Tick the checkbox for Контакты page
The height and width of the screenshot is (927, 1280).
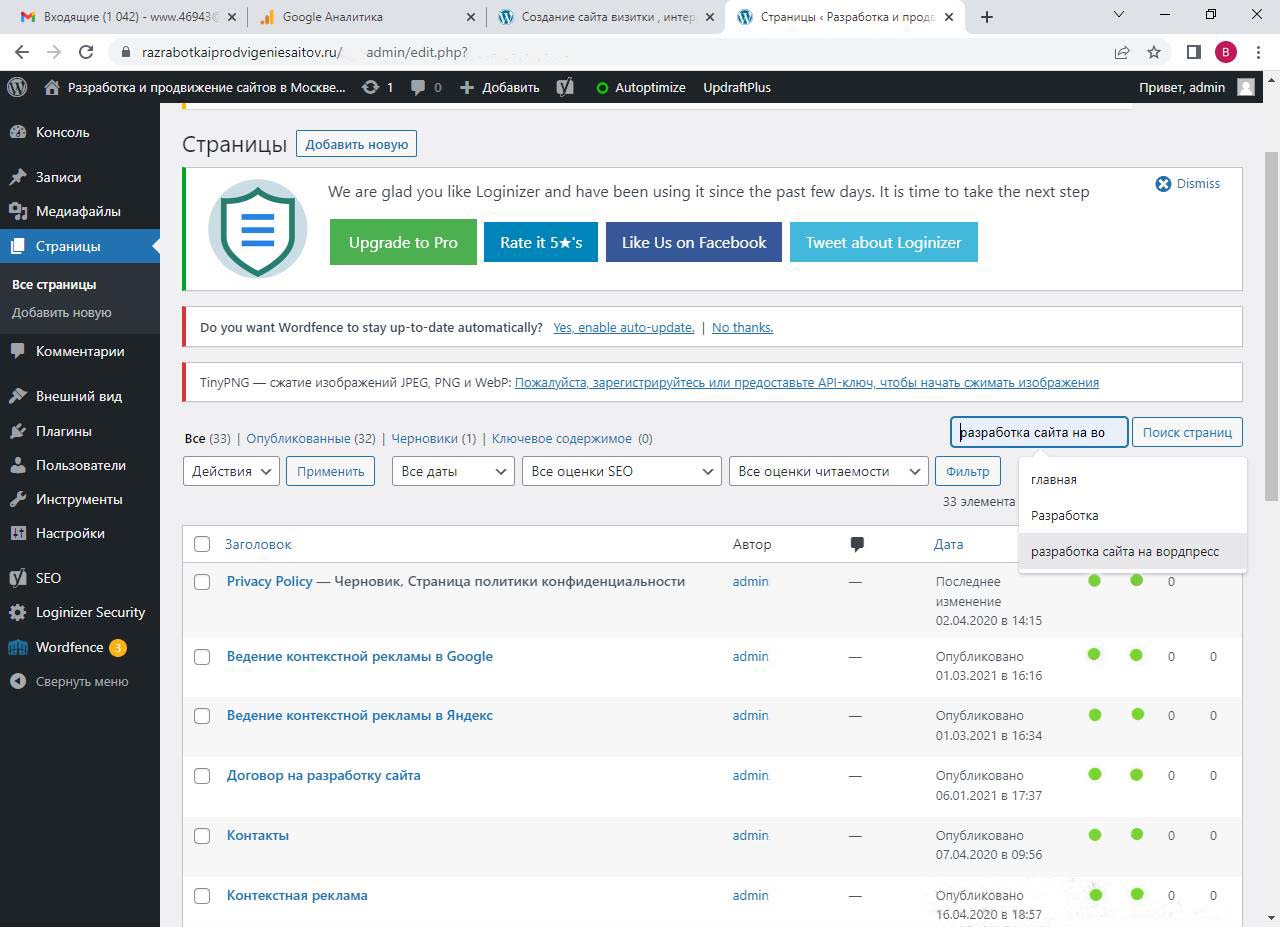pos(202,836)
